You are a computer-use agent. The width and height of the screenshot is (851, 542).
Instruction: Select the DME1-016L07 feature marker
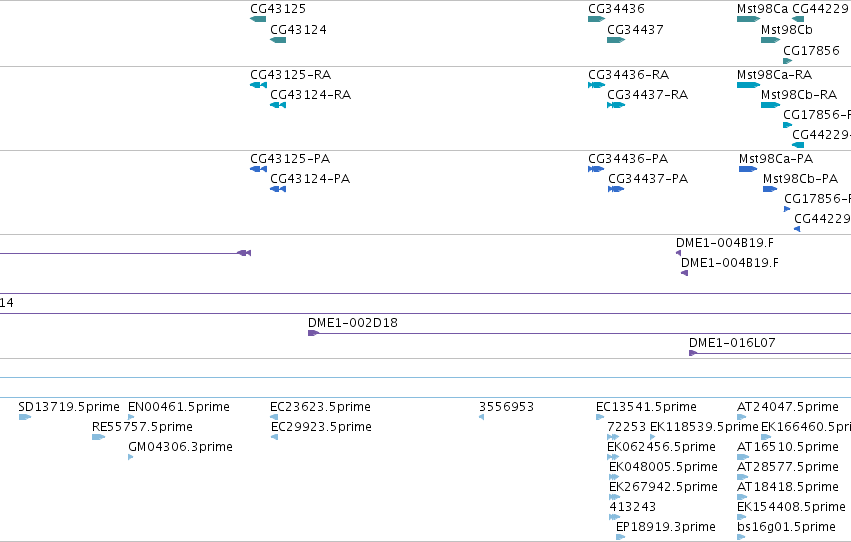[x=693, y=353]
